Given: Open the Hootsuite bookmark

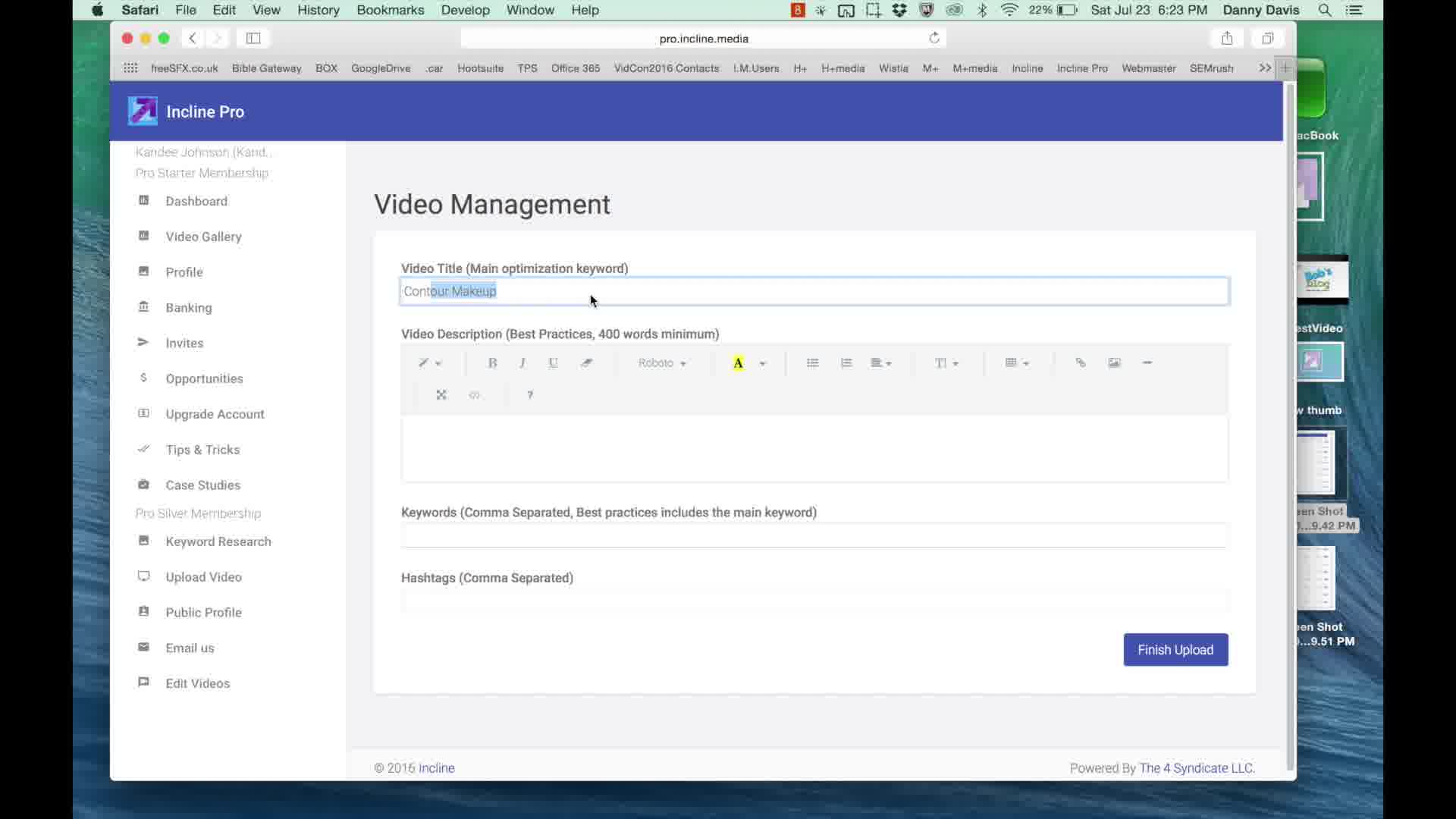Looking at the screenshot, I should (x=480, y=68).
